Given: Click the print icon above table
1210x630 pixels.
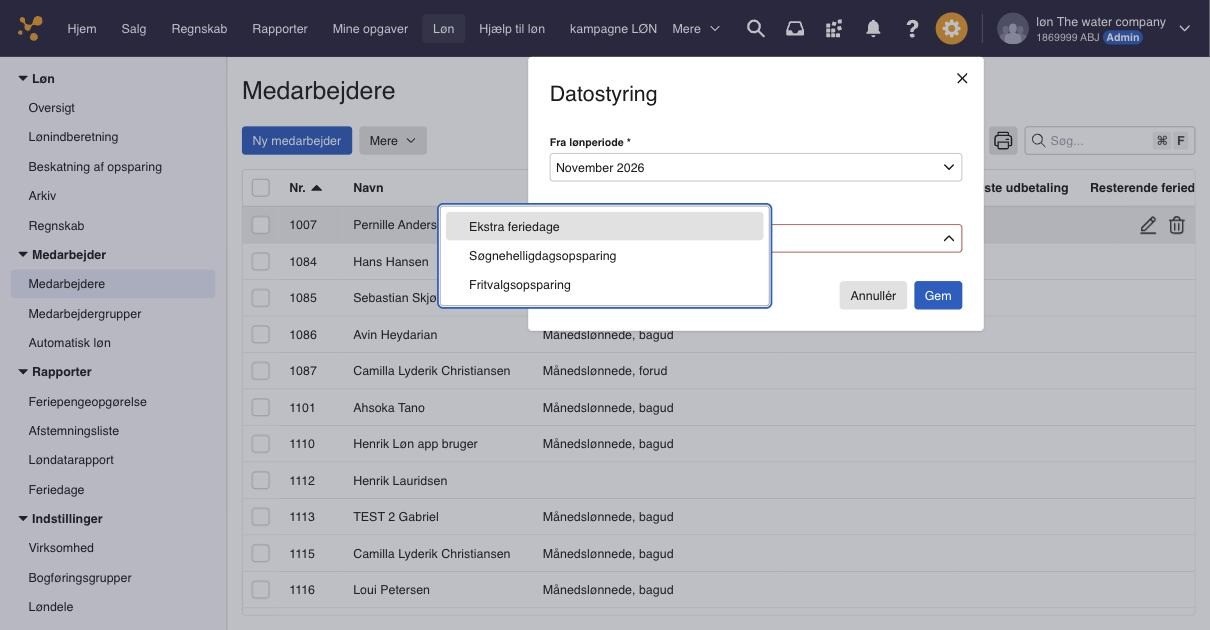Looking at the screenshot, I should coord(1003,140).
